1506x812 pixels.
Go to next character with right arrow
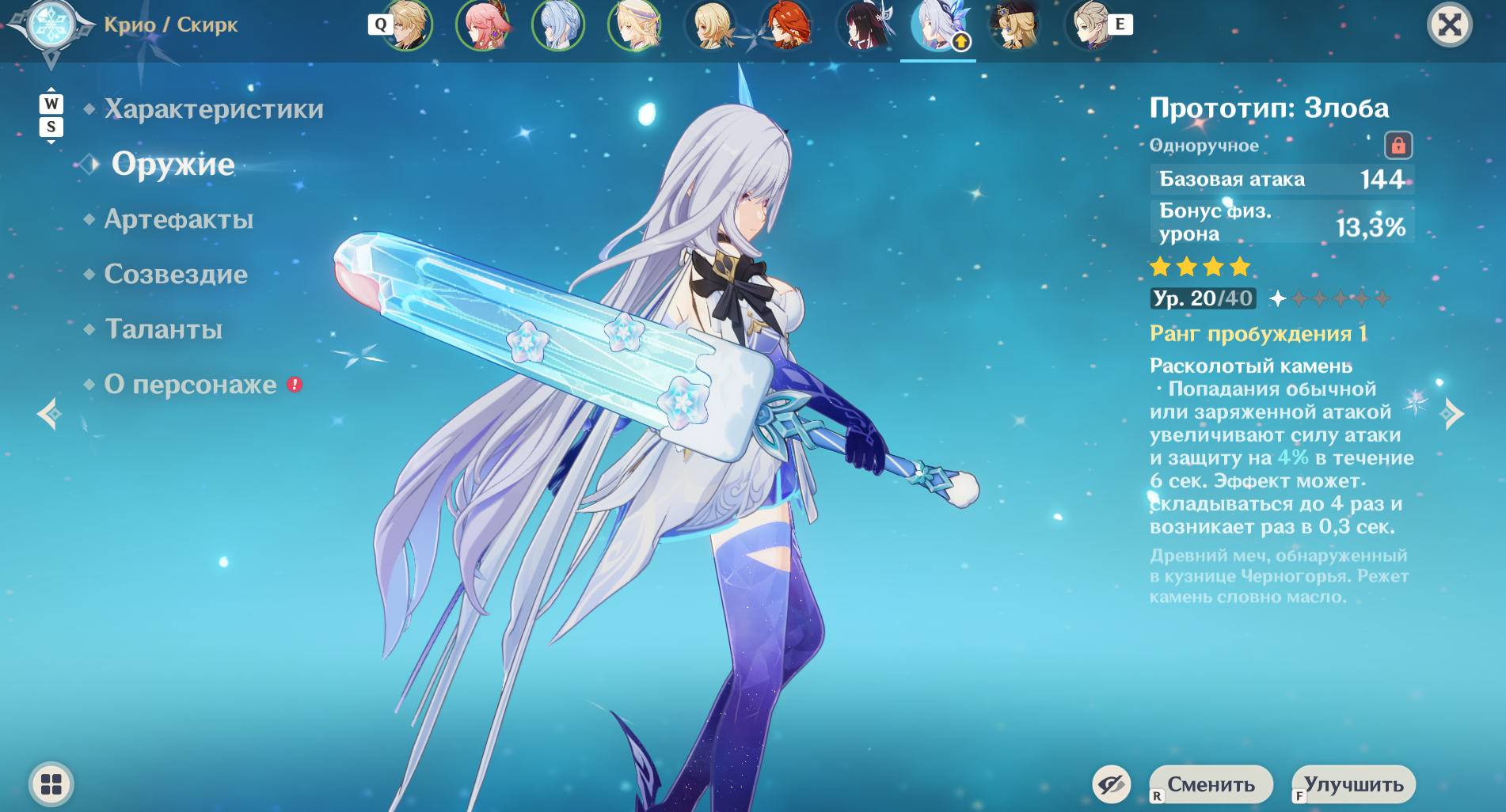(x=1454, y=413)
